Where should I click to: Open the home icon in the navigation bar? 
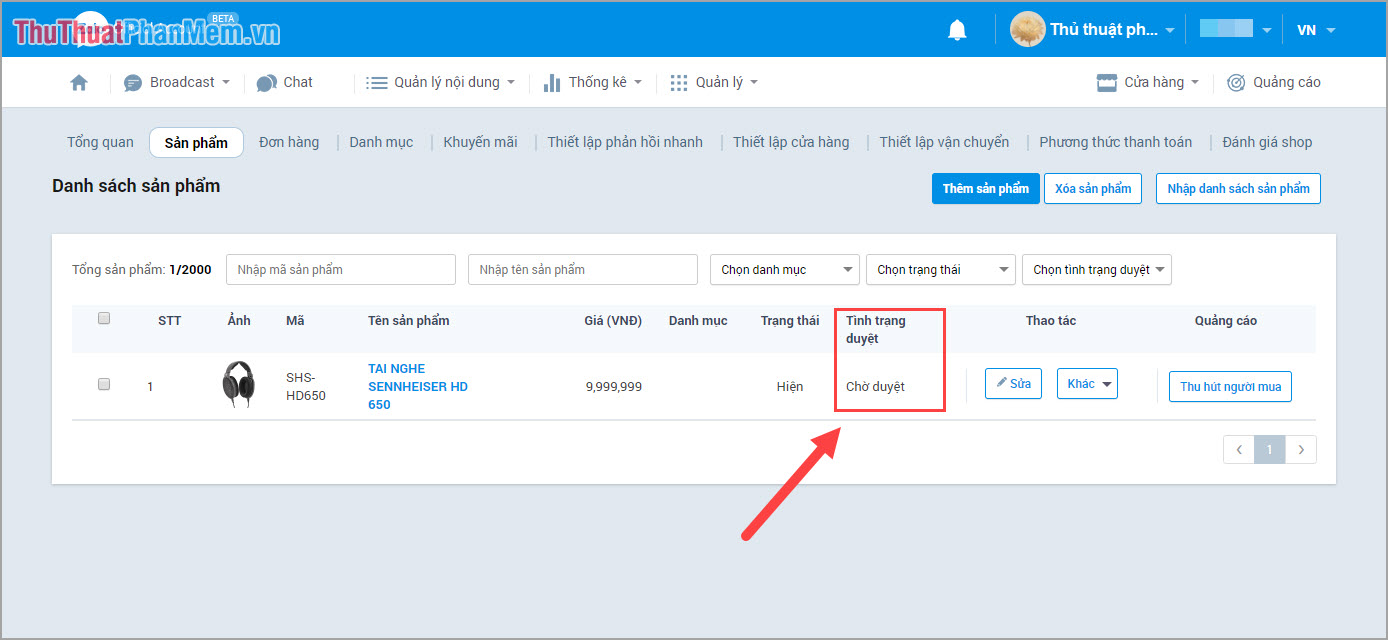pyautogui.click(x=79, y=82)
